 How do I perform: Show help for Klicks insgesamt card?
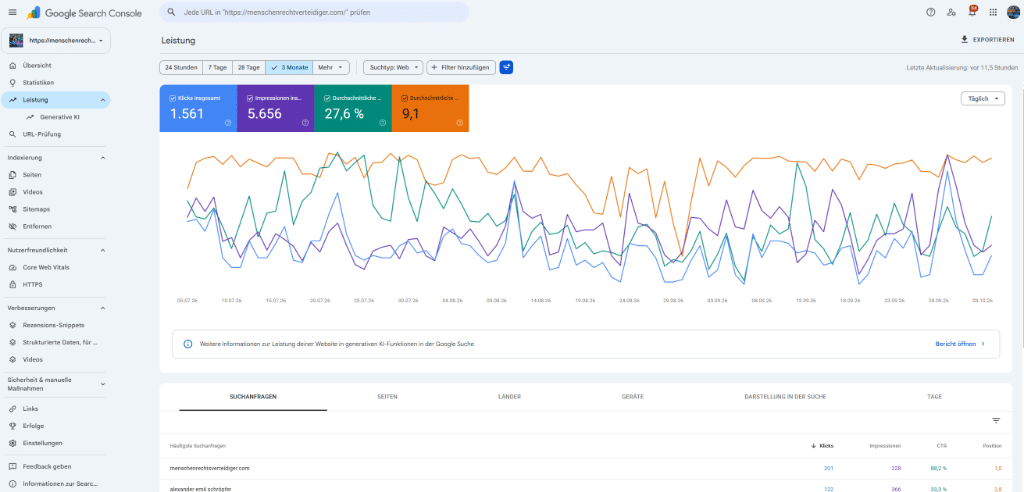pyautogui.click(x=228, y=122)
